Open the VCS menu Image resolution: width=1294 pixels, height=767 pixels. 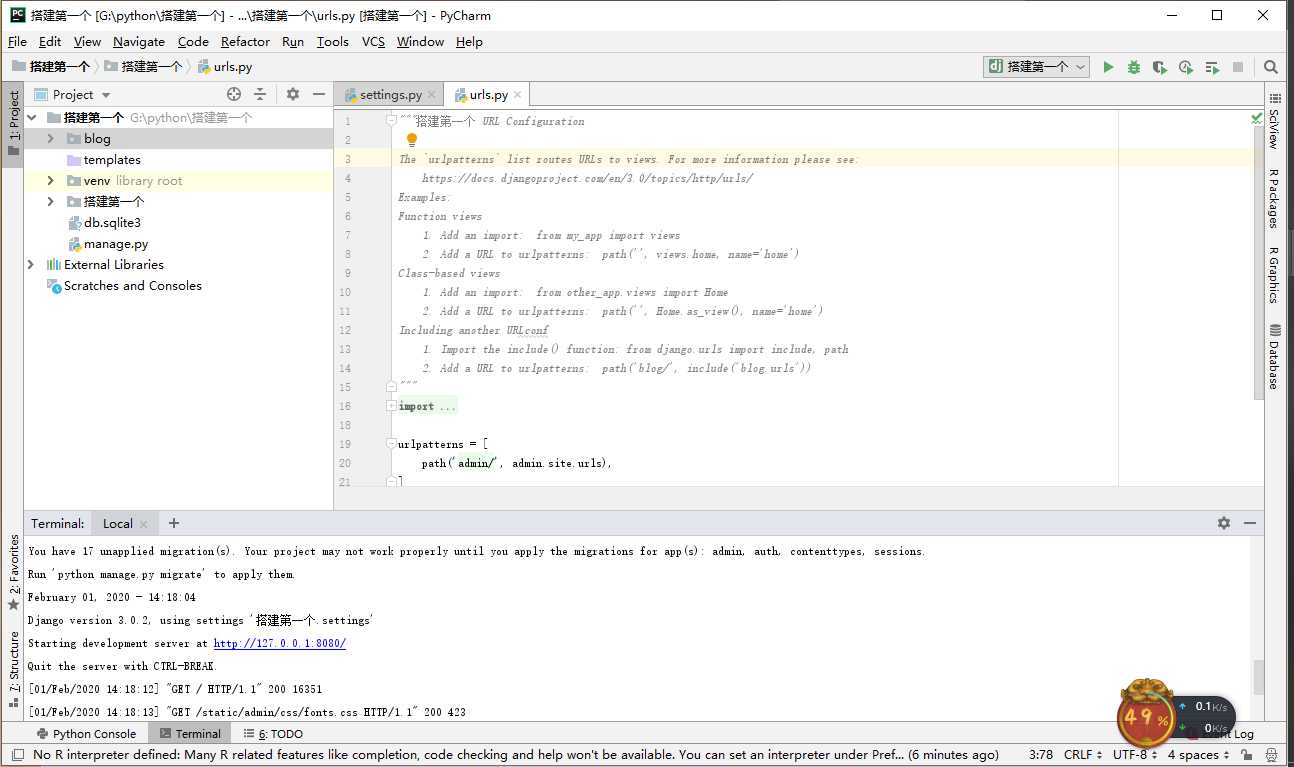click(x=373, y=41)
